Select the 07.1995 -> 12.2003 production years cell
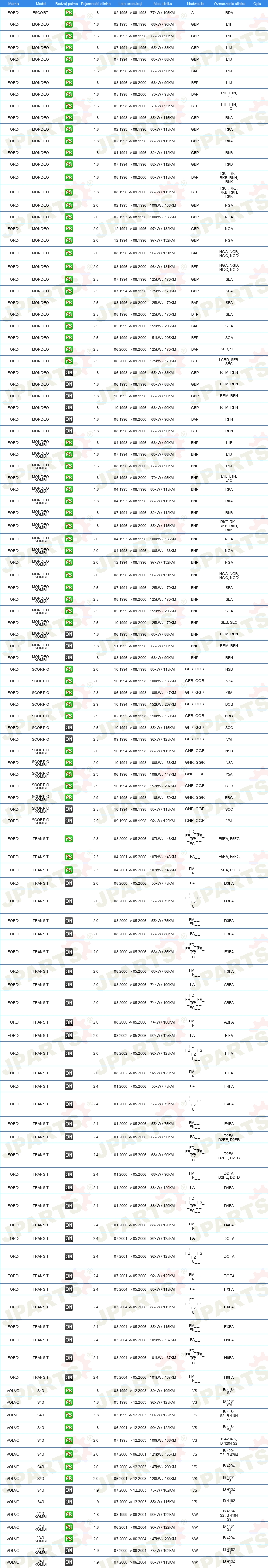The height and width of the screenshot is (1568, 268). pos(130,1440)
